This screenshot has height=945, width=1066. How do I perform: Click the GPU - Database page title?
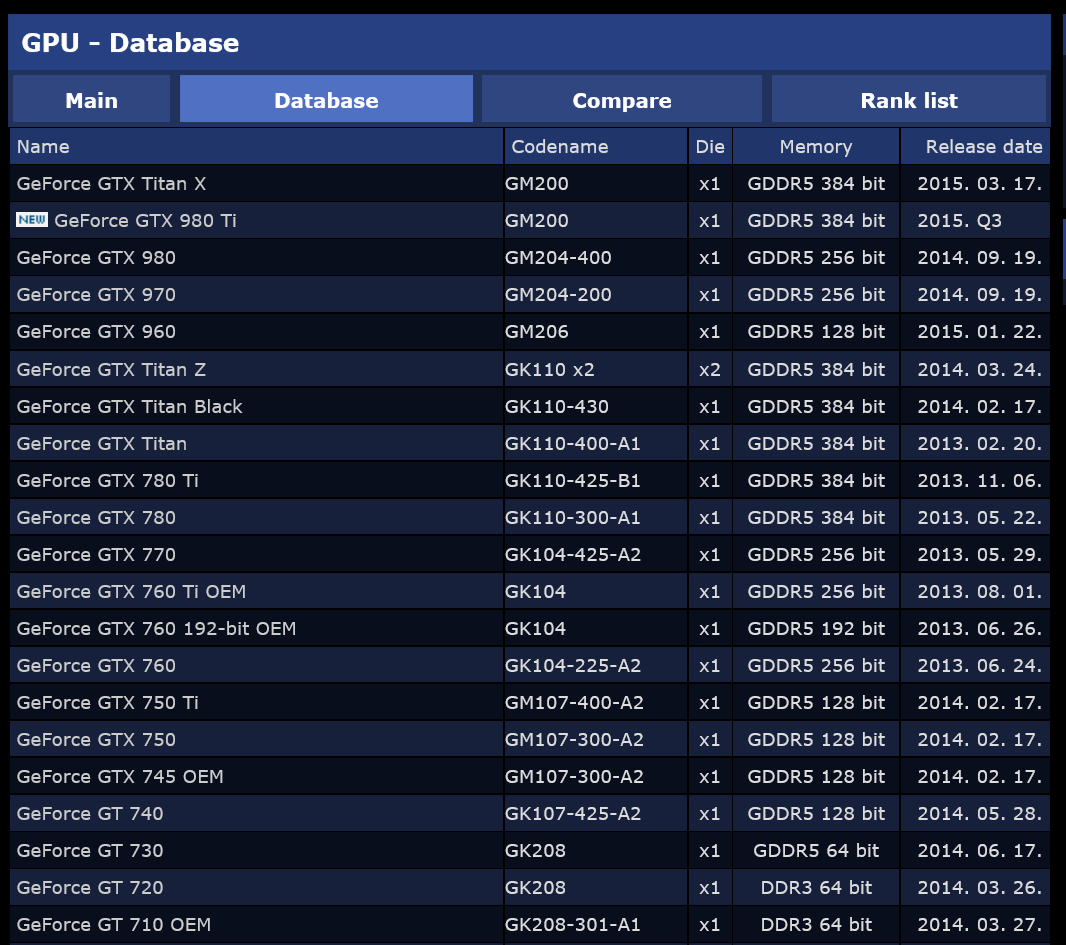point(131,43)
